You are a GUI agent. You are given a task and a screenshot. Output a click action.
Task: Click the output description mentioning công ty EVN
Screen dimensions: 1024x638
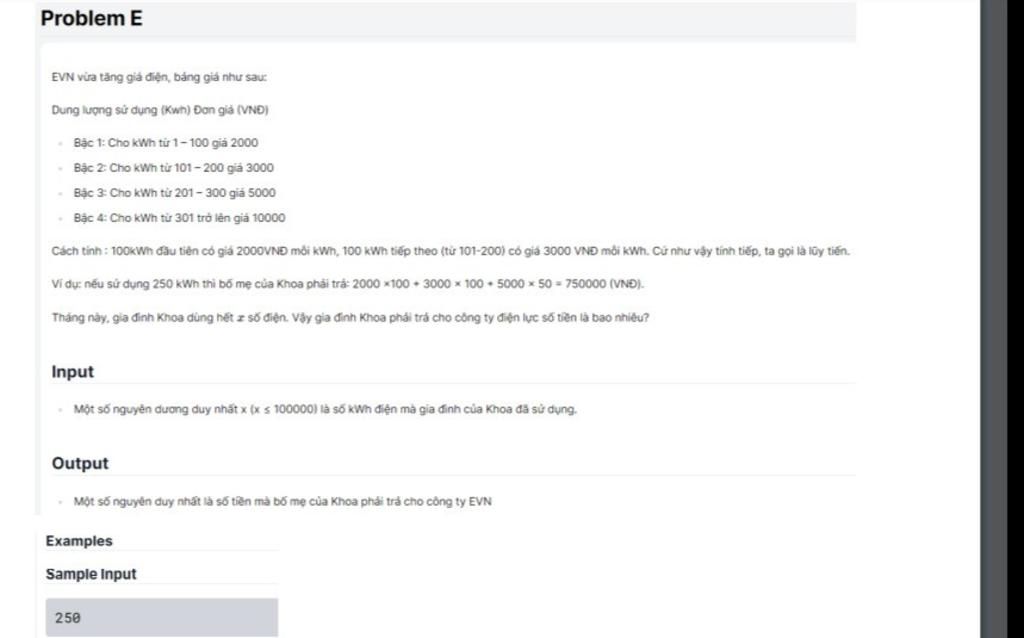click(282, 502)
